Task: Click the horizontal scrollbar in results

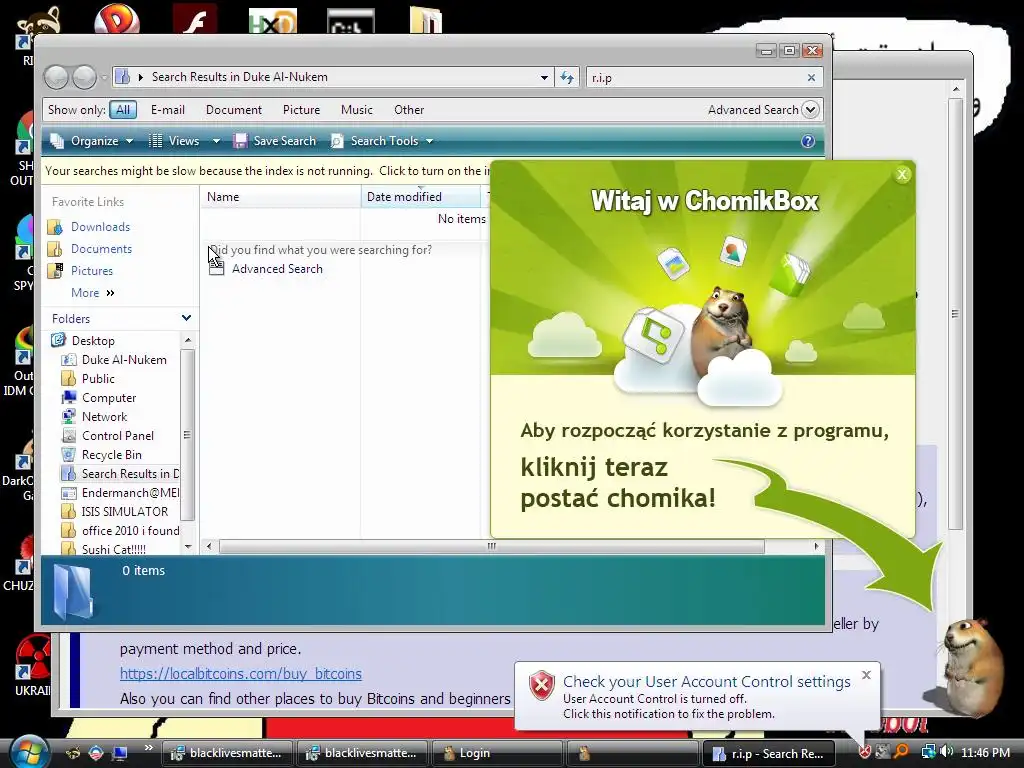Action: (491, 546)
